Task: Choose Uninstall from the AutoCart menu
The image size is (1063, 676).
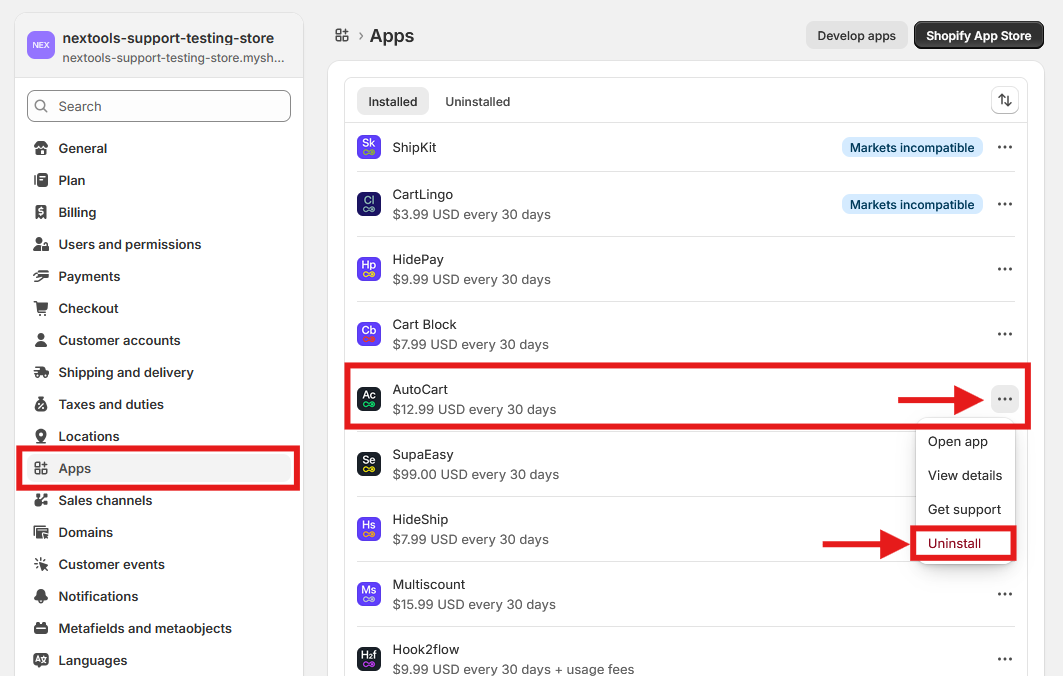Action: click(x=955, y=543)
